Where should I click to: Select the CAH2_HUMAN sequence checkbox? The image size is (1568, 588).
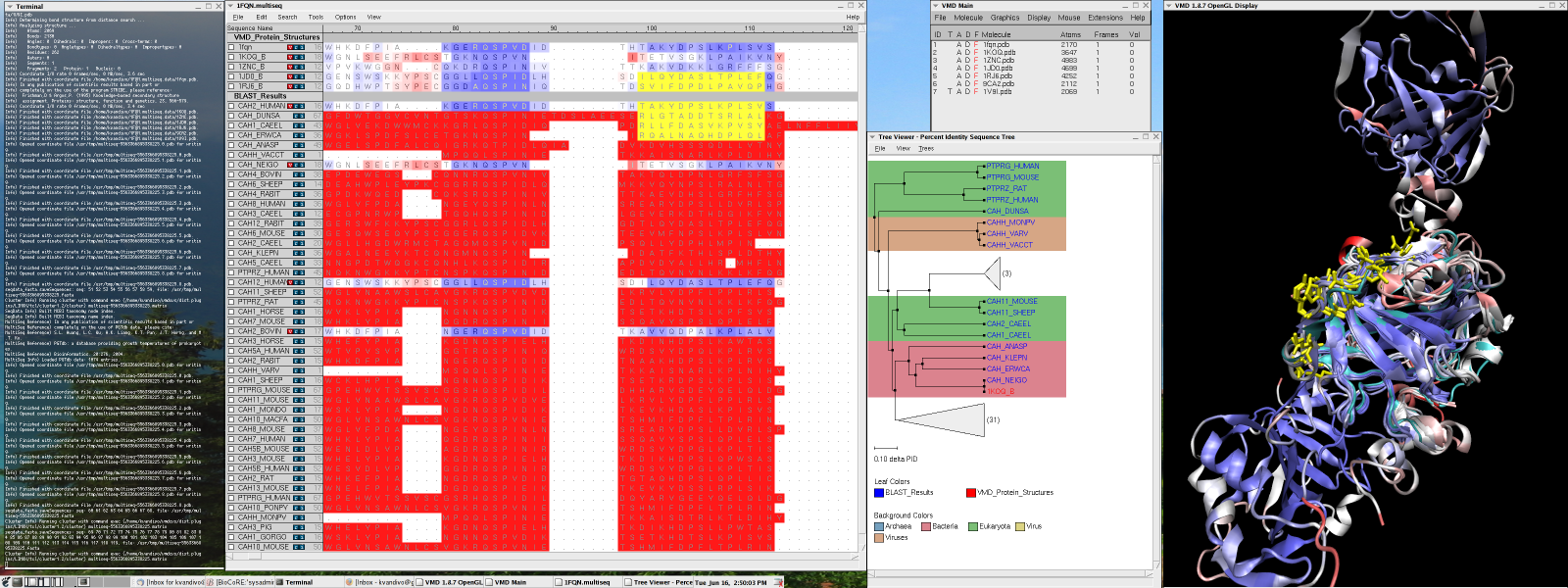tap(232, 106)
